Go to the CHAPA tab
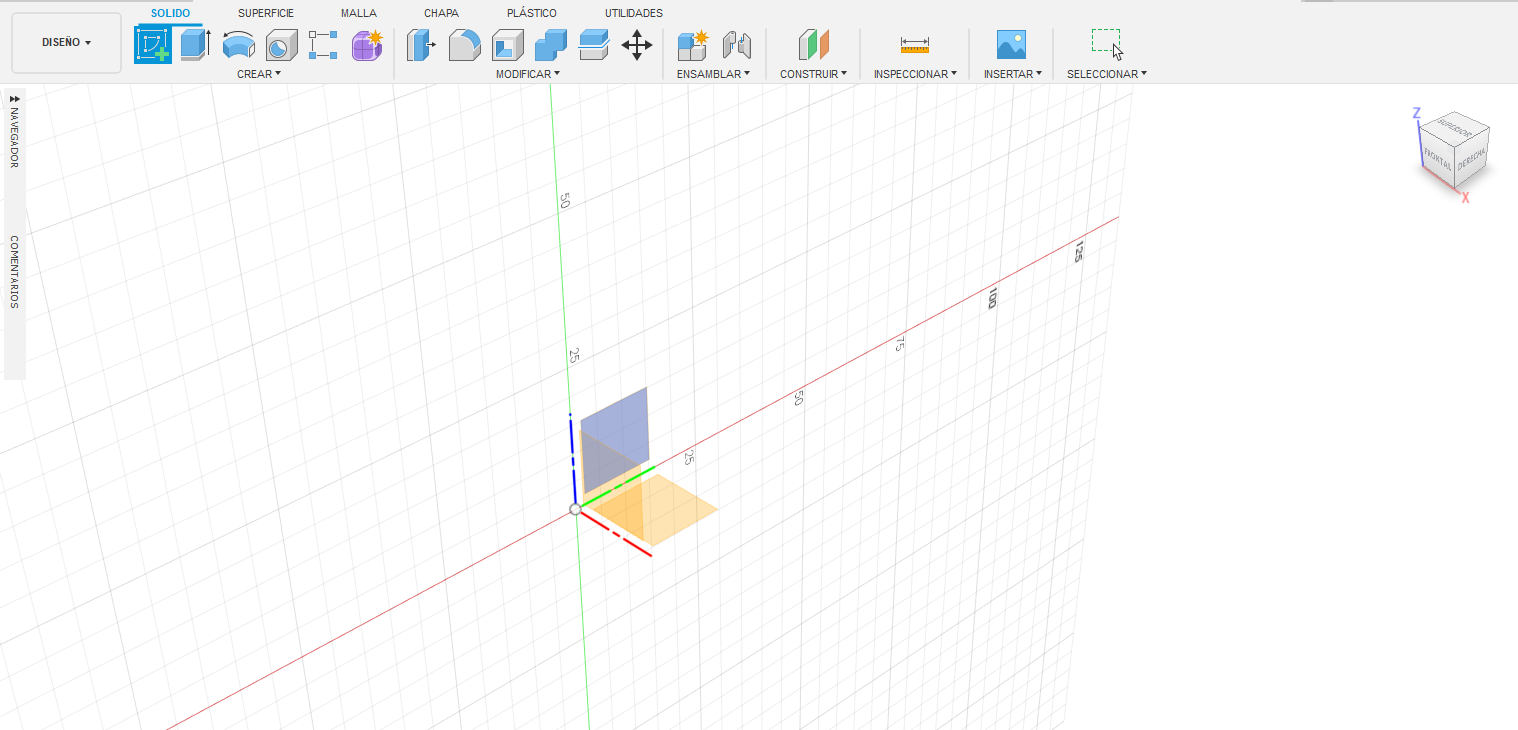The width and height of the screenshot is (1518, 730). click(x=441, y=13)
